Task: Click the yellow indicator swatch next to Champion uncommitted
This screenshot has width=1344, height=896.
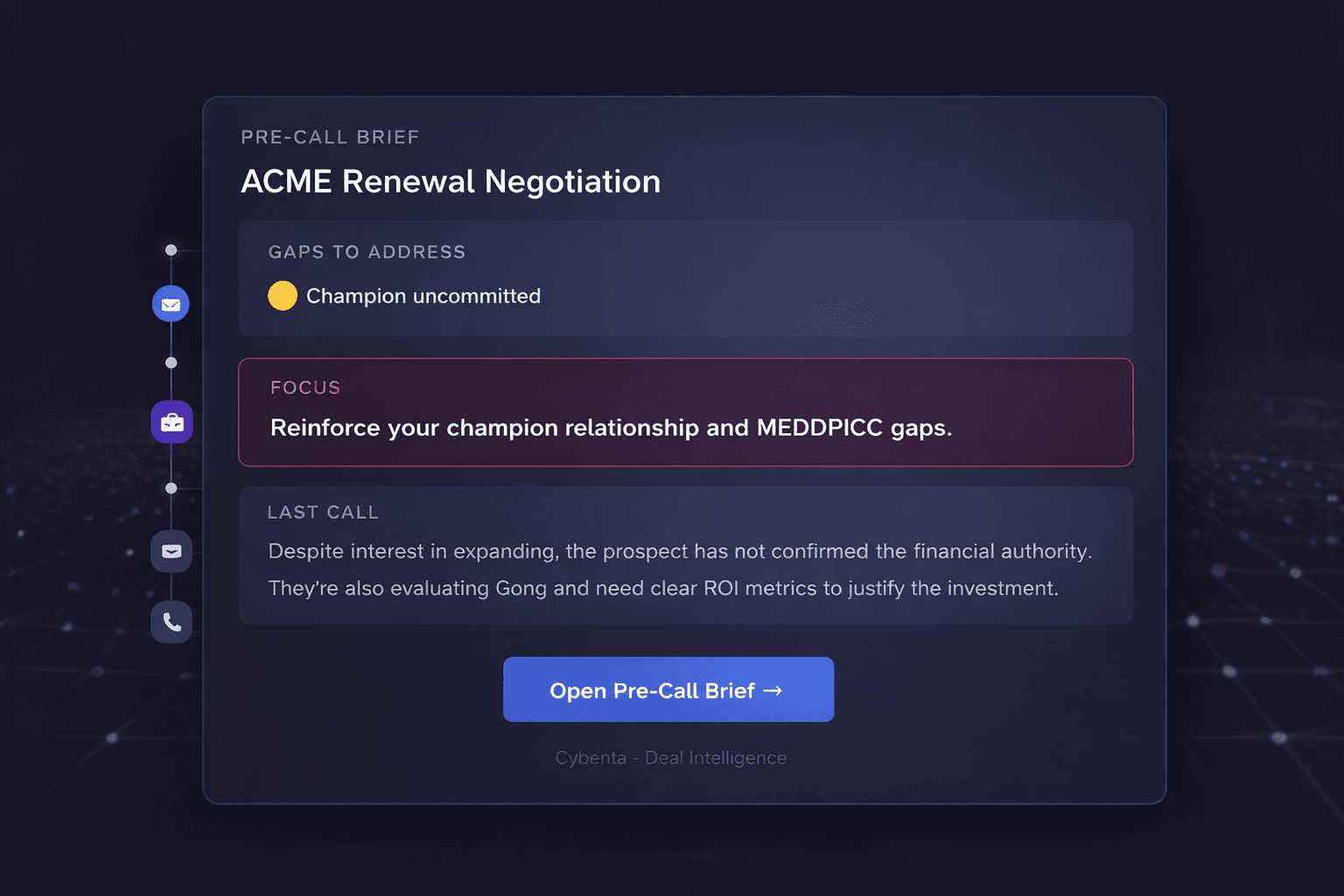Action: (x=282, y=296)
